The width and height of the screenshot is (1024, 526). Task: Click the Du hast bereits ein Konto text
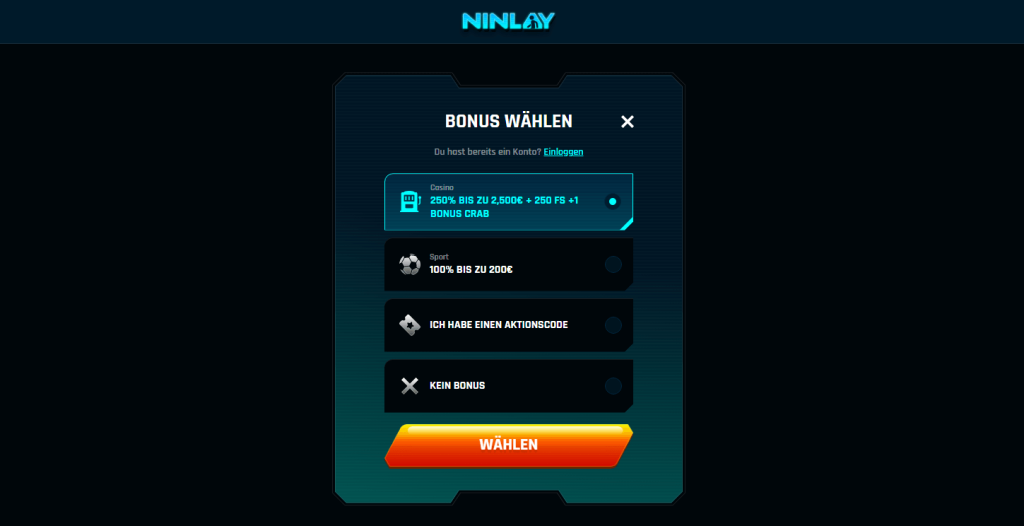487,152
